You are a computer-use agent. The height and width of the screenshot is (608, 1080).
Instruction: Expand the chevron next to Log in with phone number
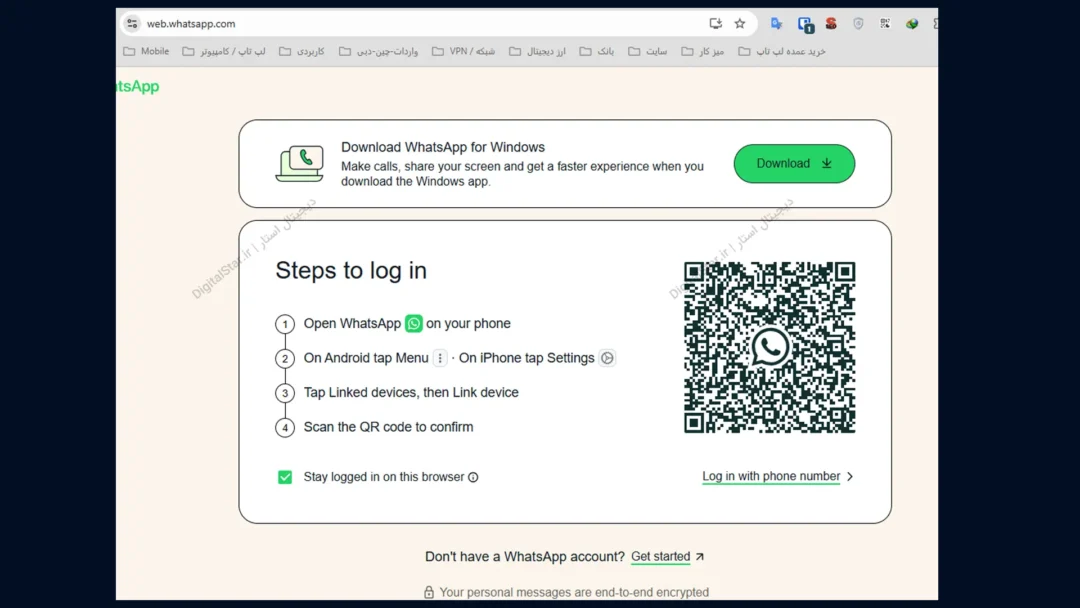(x=850, y=477)
